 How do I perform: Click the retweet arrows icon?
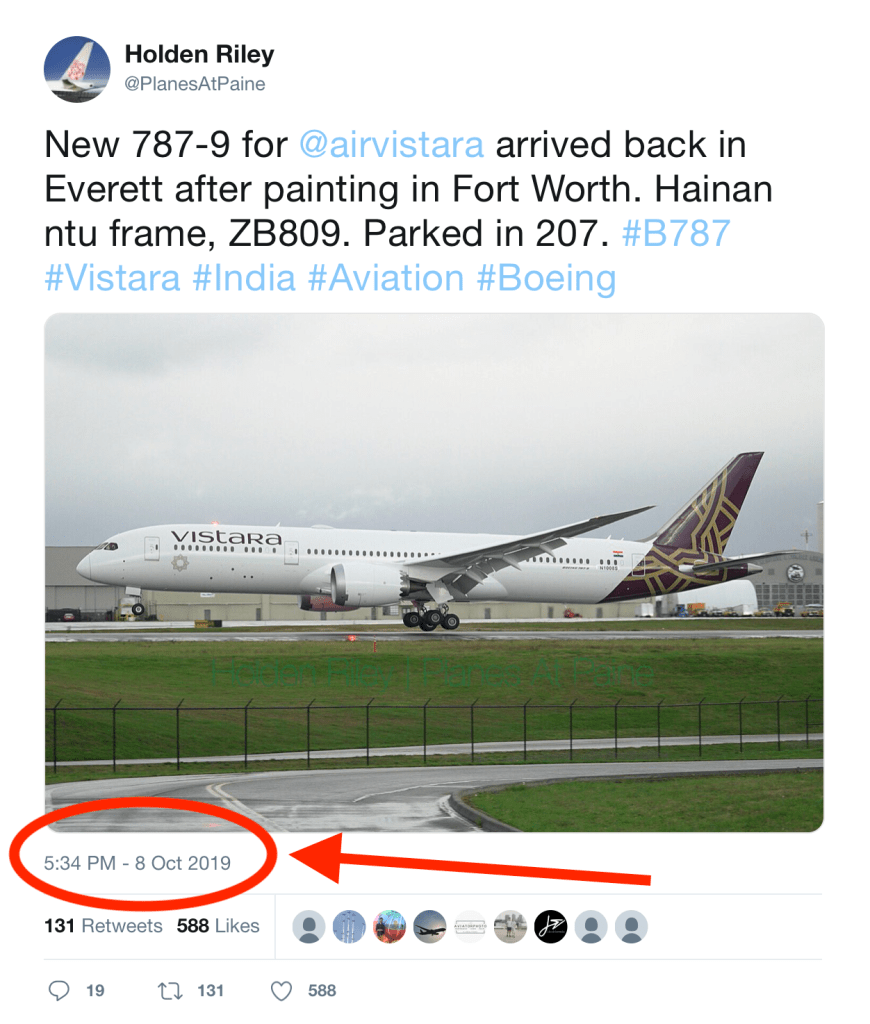pos(169,990)
